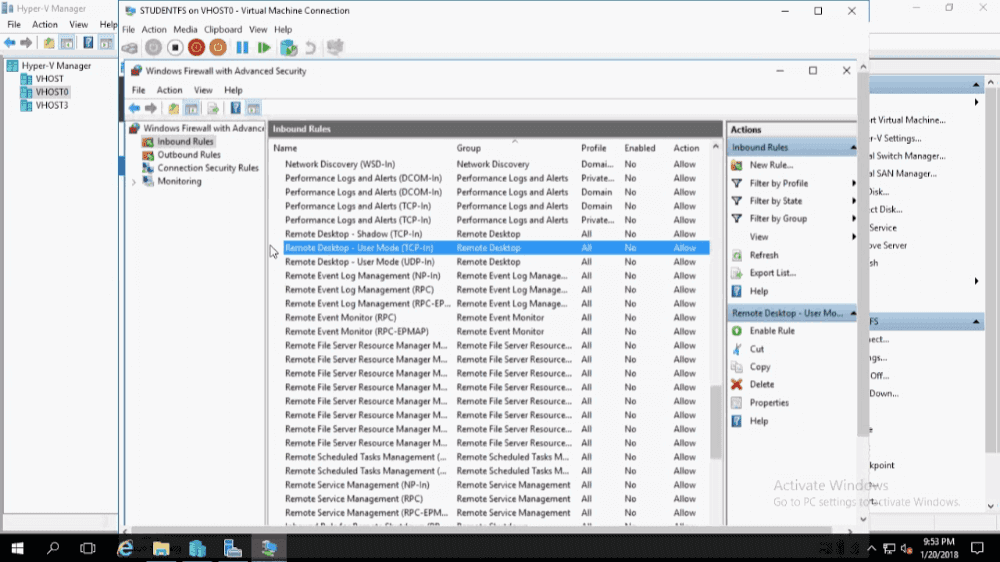This screenshot has height=562, width=1000.
Task: Show hidden system tray icons chevron
Action: pos(871,549)
